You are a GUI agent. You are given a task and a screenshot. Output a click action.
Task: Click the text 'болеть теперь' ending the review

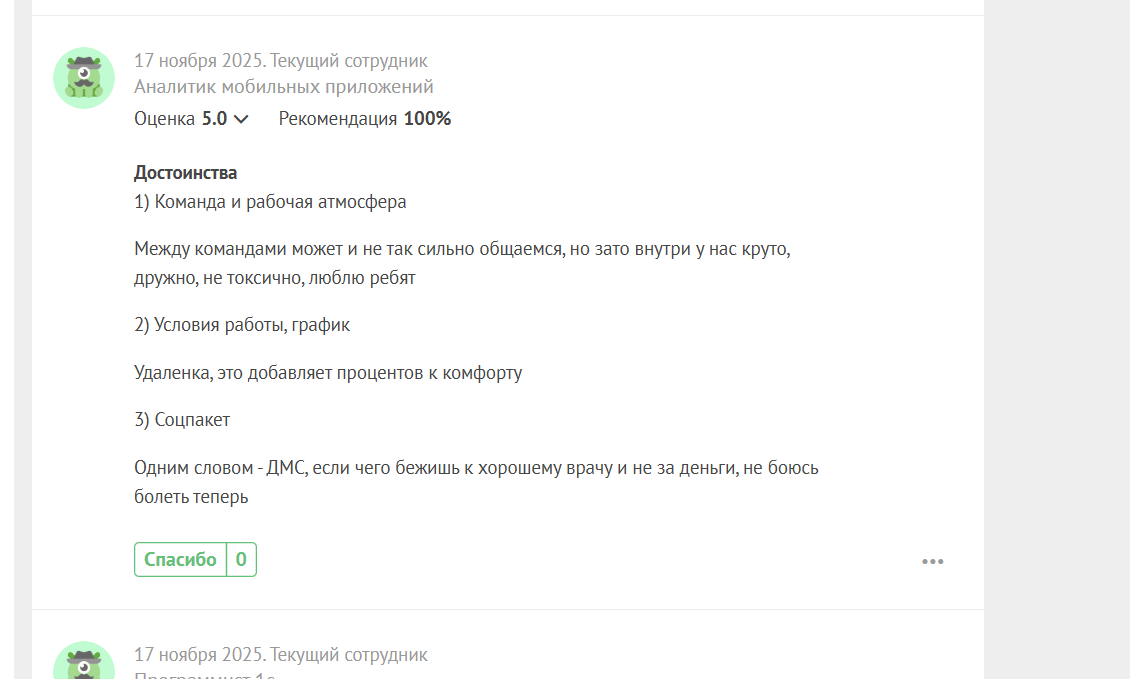(x=191, y=496)
